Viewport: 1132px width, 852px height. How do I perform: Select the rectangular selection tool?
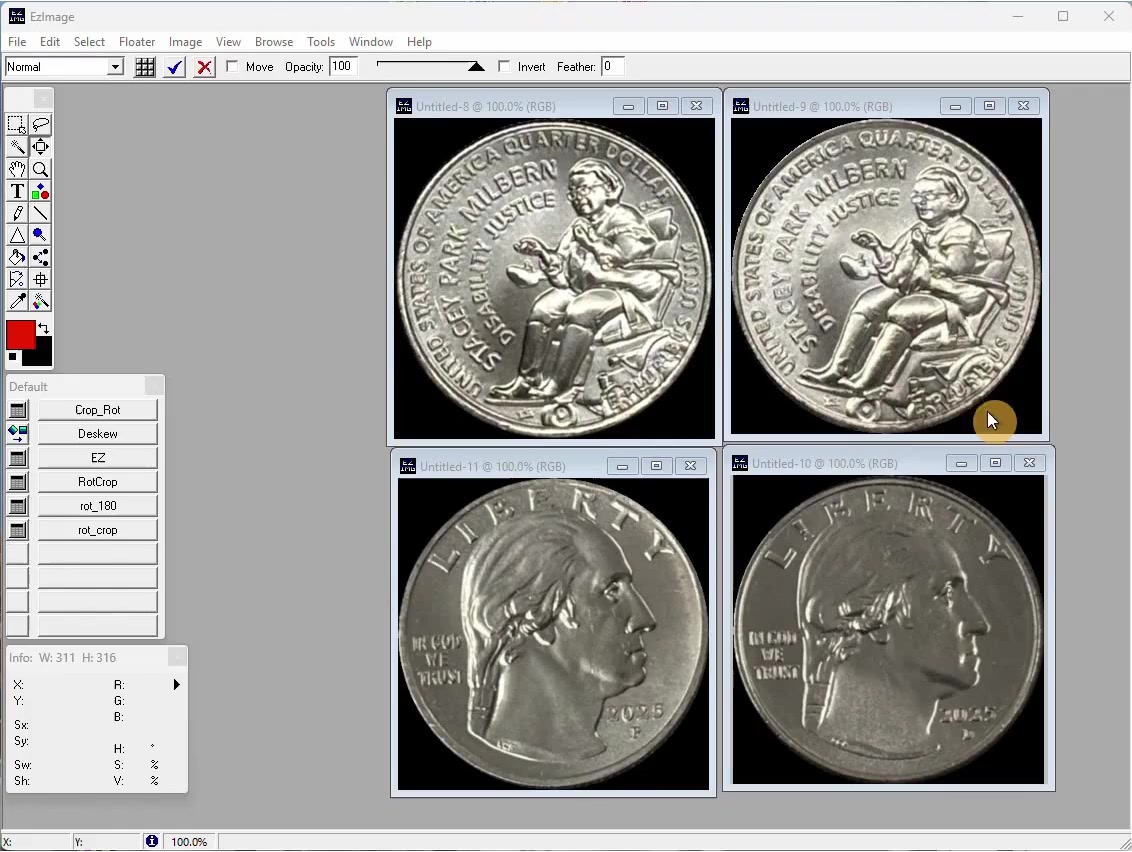pyautogui.click(x=17, y=125)
